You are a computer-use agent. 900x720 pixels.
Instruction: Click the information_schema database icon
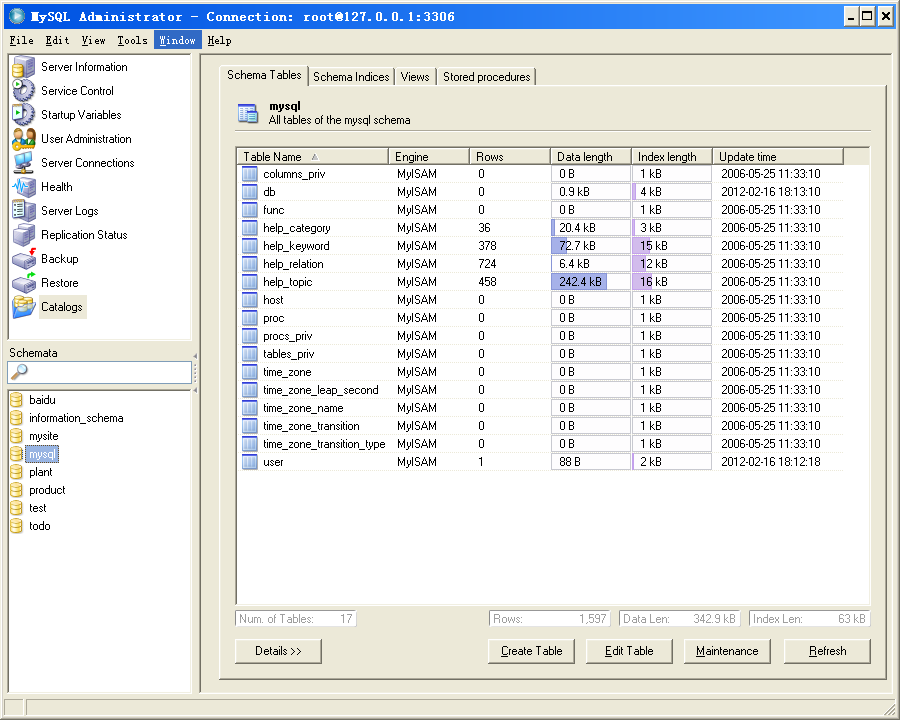pos(17,418)
